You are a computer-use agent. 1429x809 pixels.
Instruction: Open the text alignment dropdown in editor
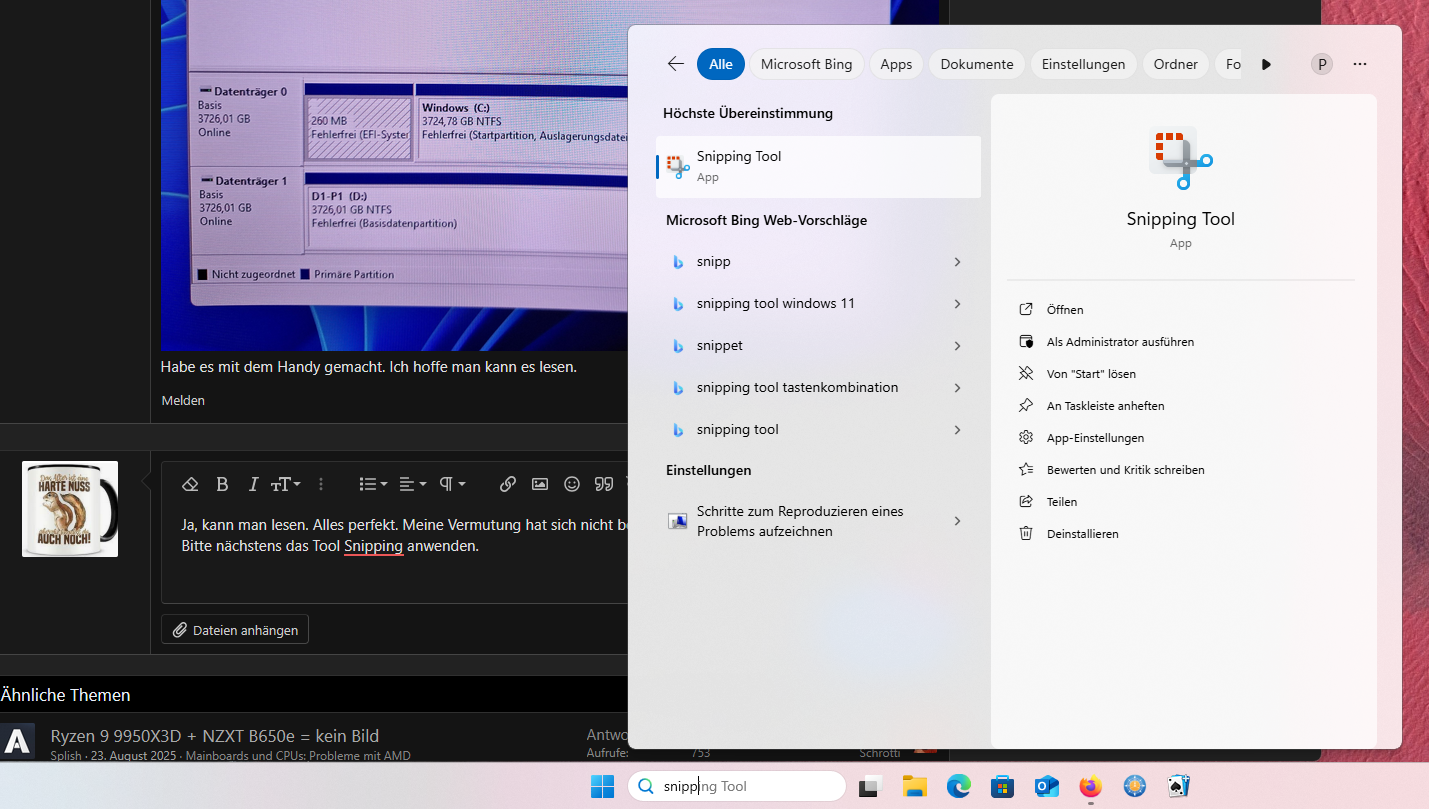(x=413, y=484)
